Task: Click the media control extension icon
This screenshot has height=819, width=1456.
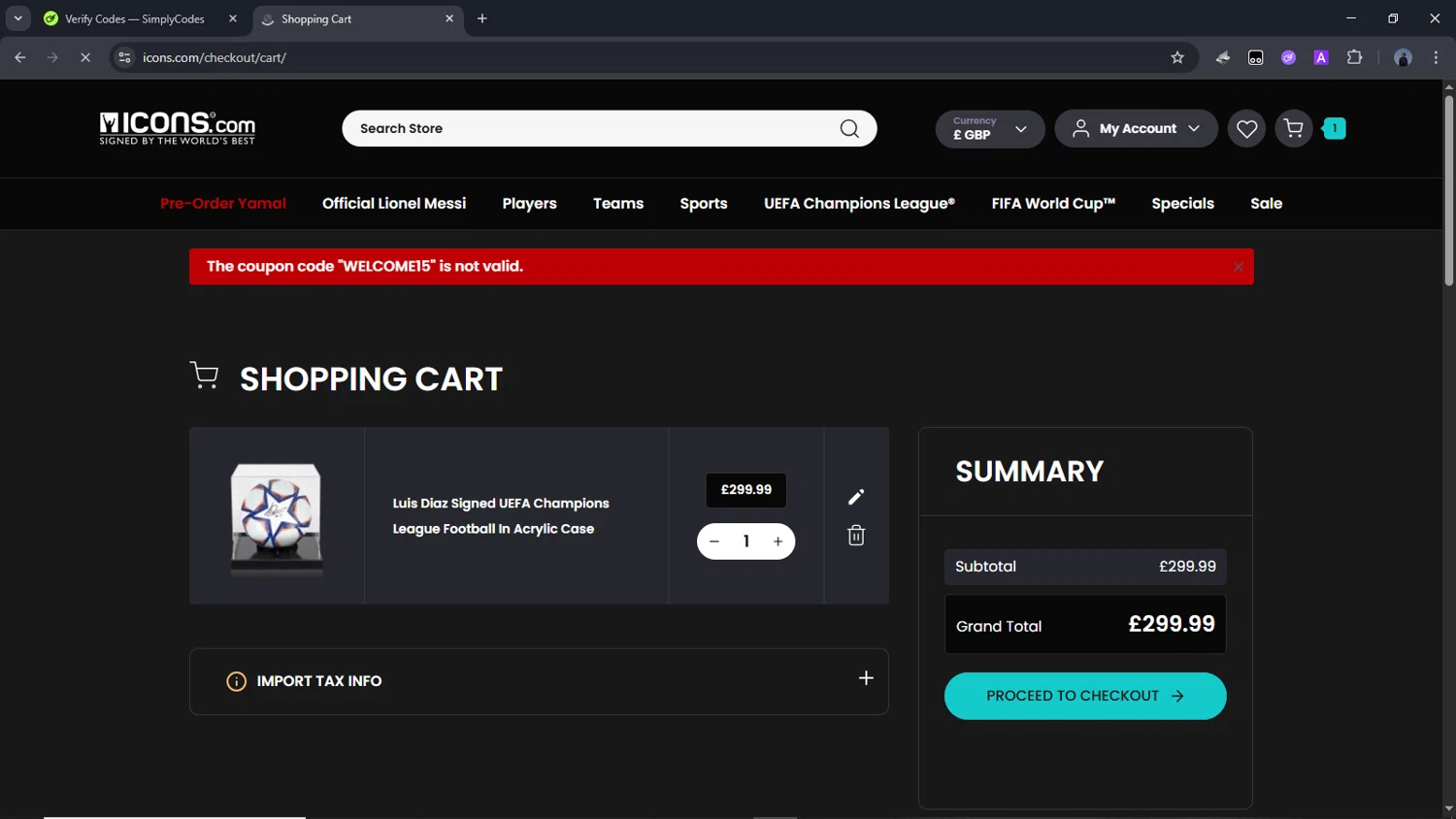Action: (x=1222, y=57)
